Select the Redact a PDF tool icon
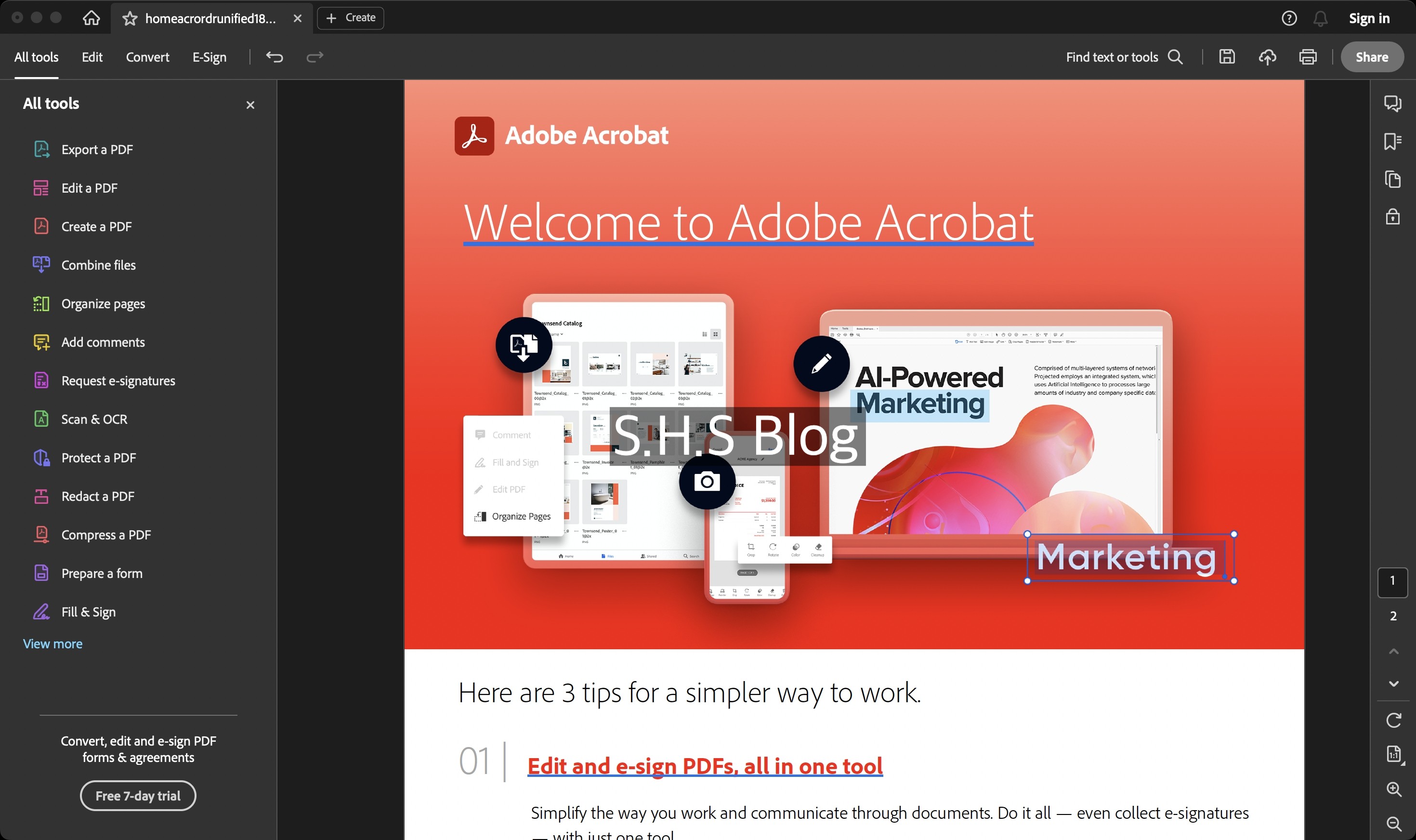This screenshot has height=840, width=1416. pyautogui.click(x=41, y=496)
